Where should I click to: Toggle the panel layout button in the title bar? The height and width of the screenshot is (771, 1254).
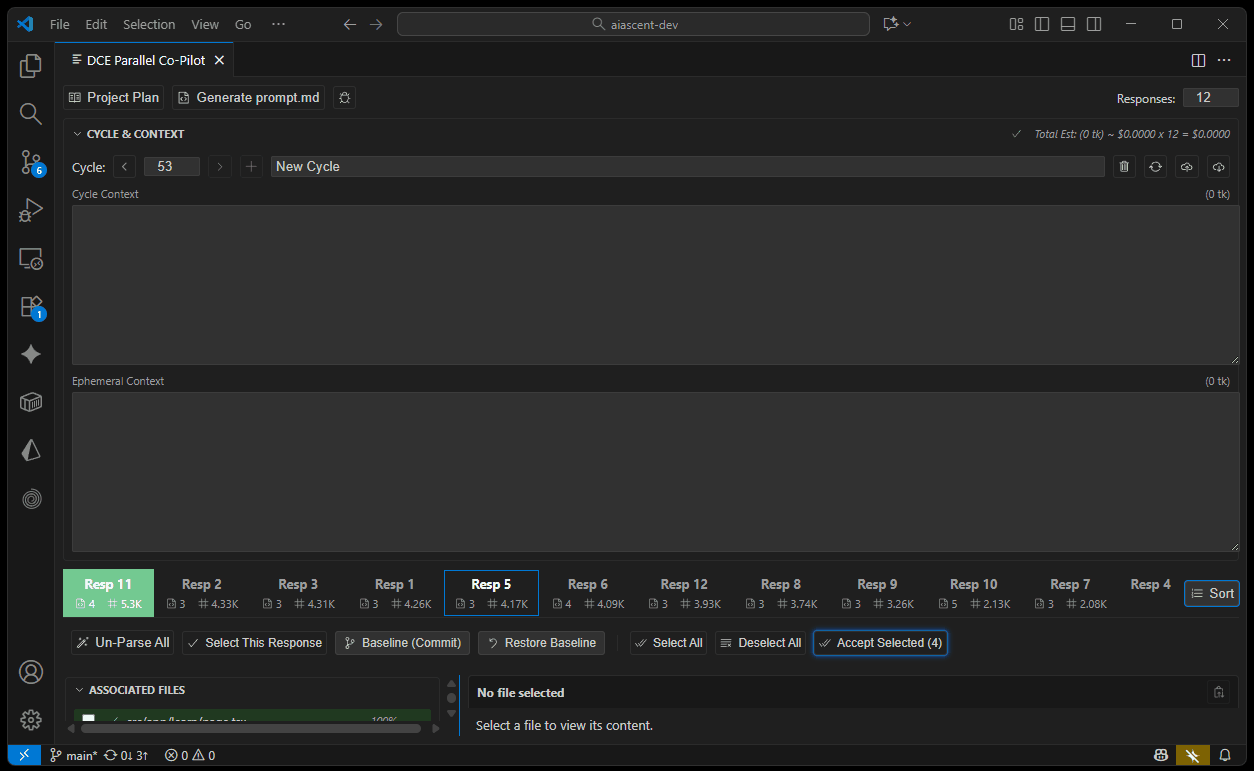coord(1068,24)
